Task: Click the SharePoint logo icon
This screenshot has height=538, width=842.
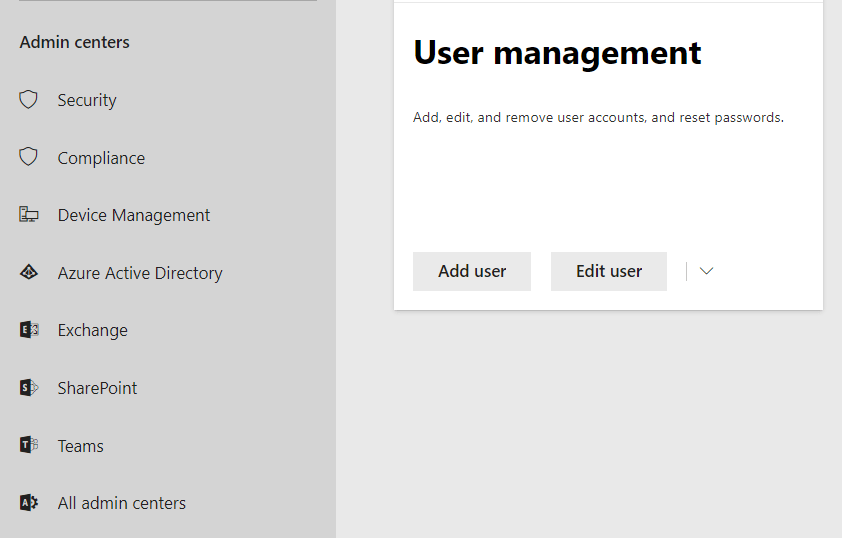Action: [x=29, y=388]
